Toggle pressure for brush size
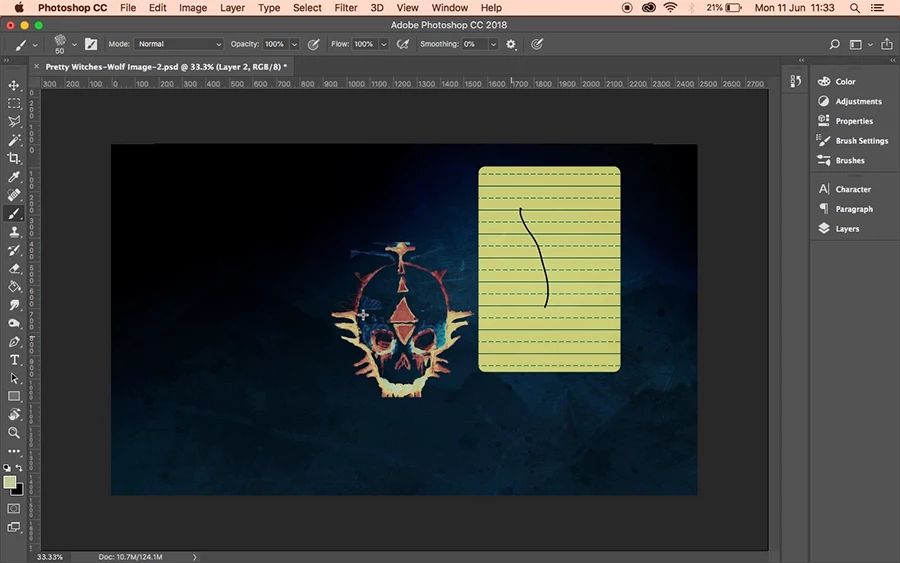This screenshot has width=900, height=563. [x=537, y=44]
